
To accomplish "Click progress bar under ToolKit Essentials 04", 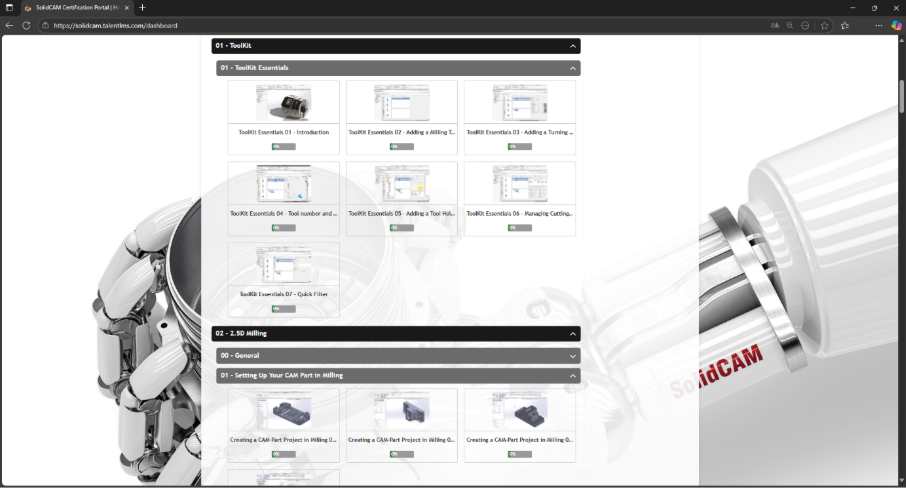I will [283, 227].
